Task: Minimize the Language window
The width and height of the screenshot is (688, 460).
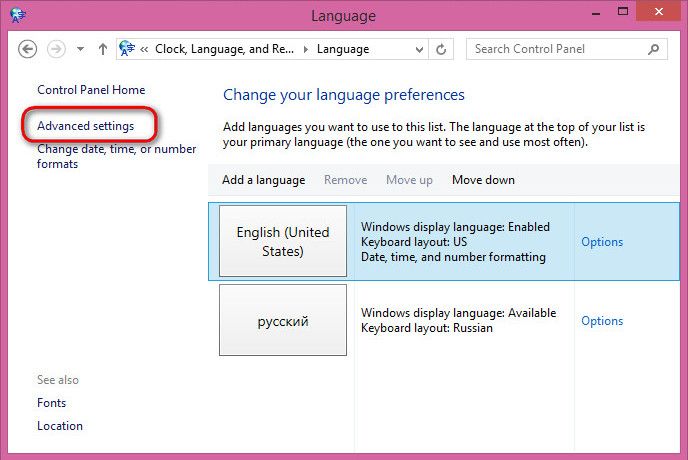Action: click(x=596, y=12)
